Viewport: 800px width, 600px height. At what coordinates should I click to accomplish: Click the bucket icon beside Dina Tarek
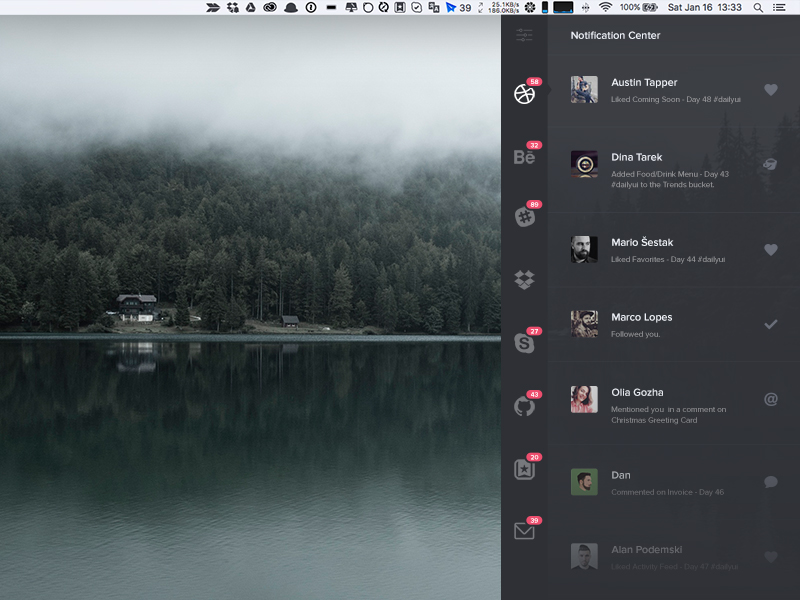tap(770, 164)
